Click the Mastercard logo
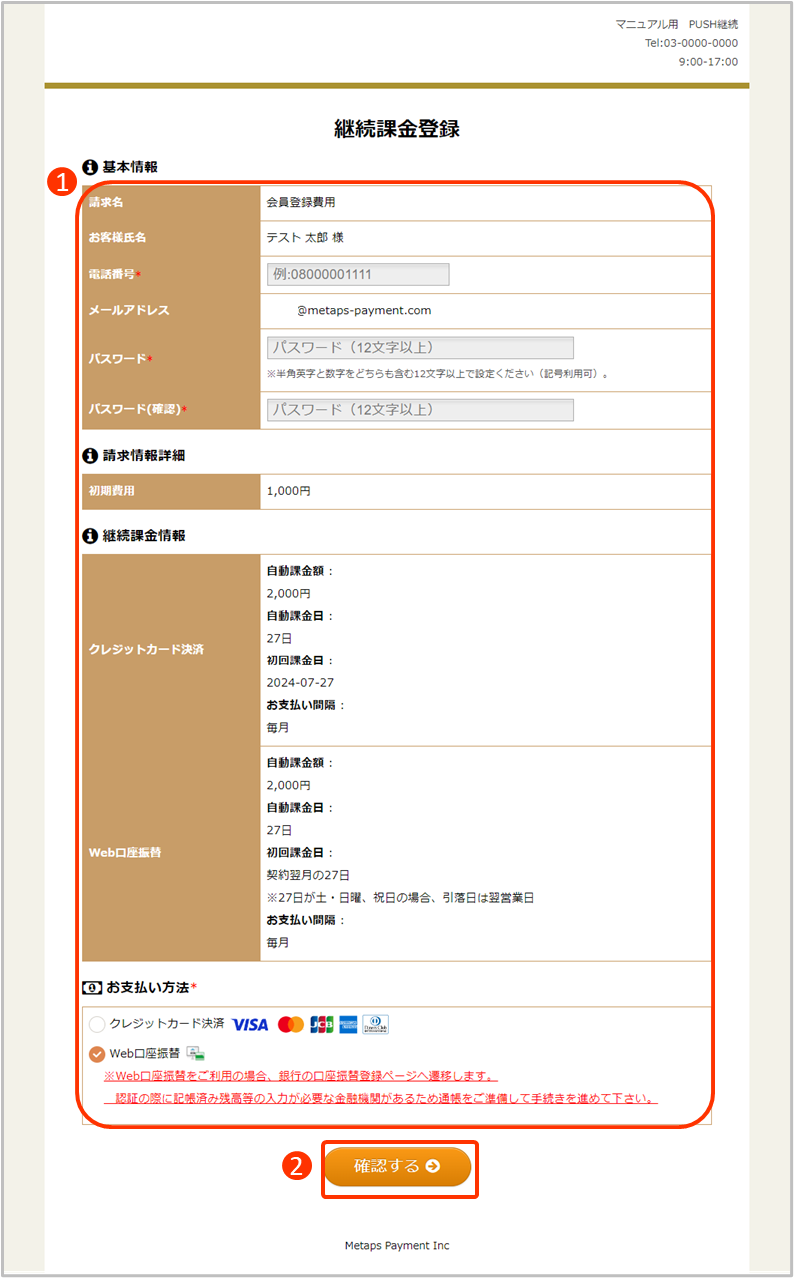Image resolution: width=794 pixels, height=1278 pixels. pos(291,1024)
